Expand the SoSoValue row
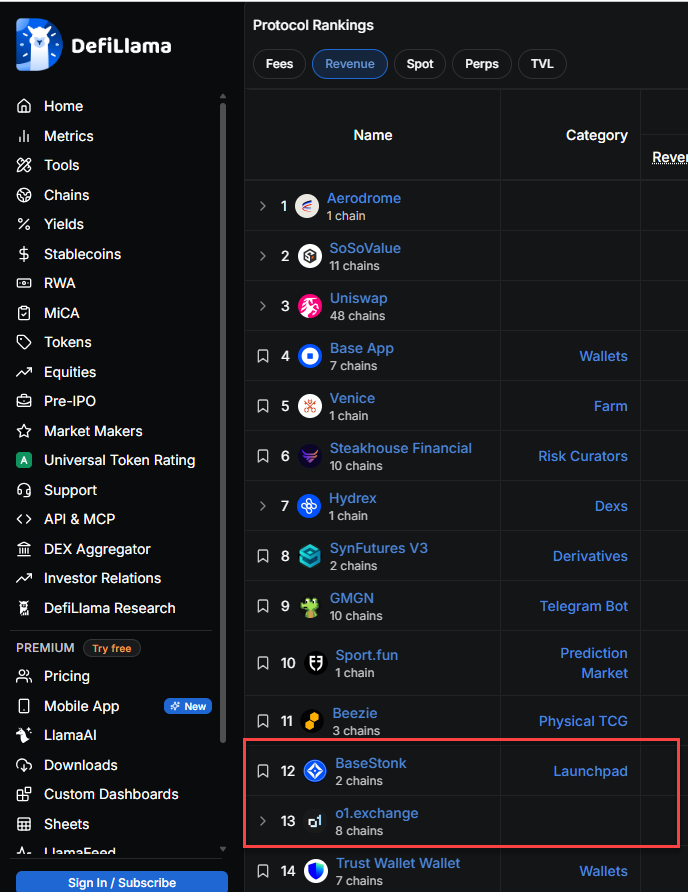688x892 pixels. point(263,256)
